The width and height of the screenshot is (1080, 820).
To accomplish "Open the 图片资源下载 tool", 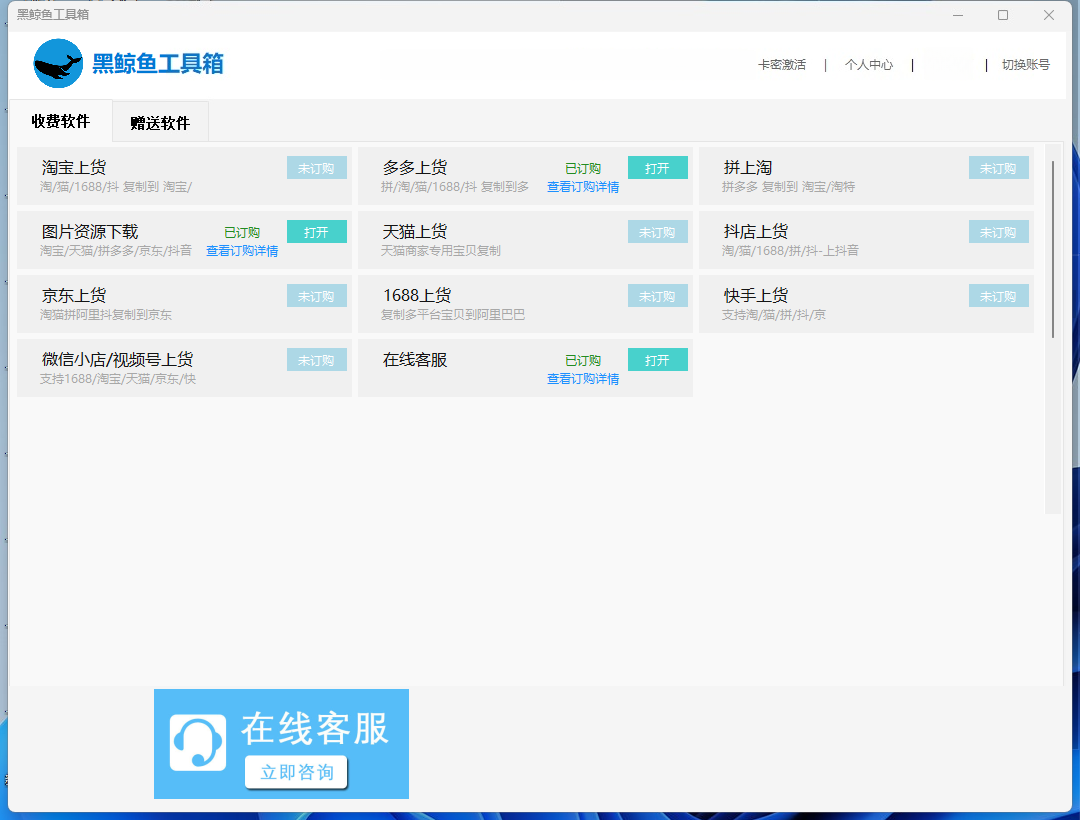I will click(316, 232).
